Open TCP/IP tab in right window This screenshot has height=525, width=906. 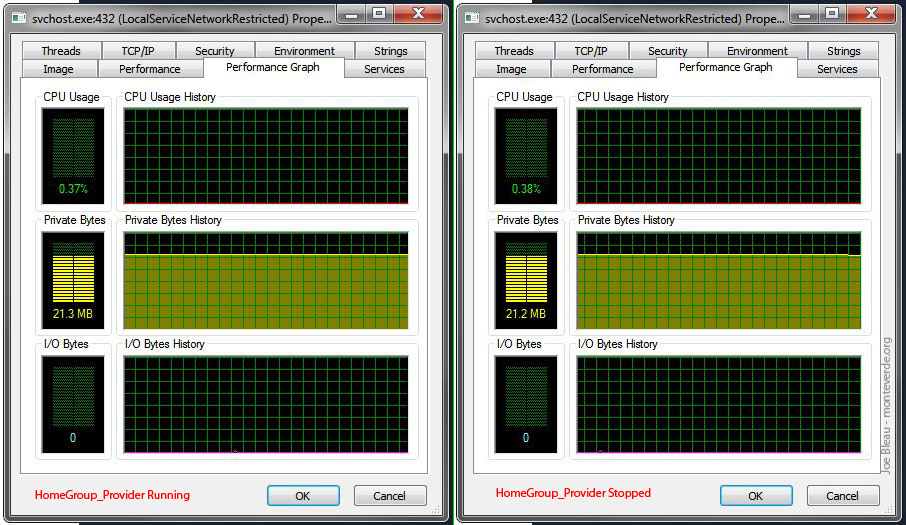(592, 50)
